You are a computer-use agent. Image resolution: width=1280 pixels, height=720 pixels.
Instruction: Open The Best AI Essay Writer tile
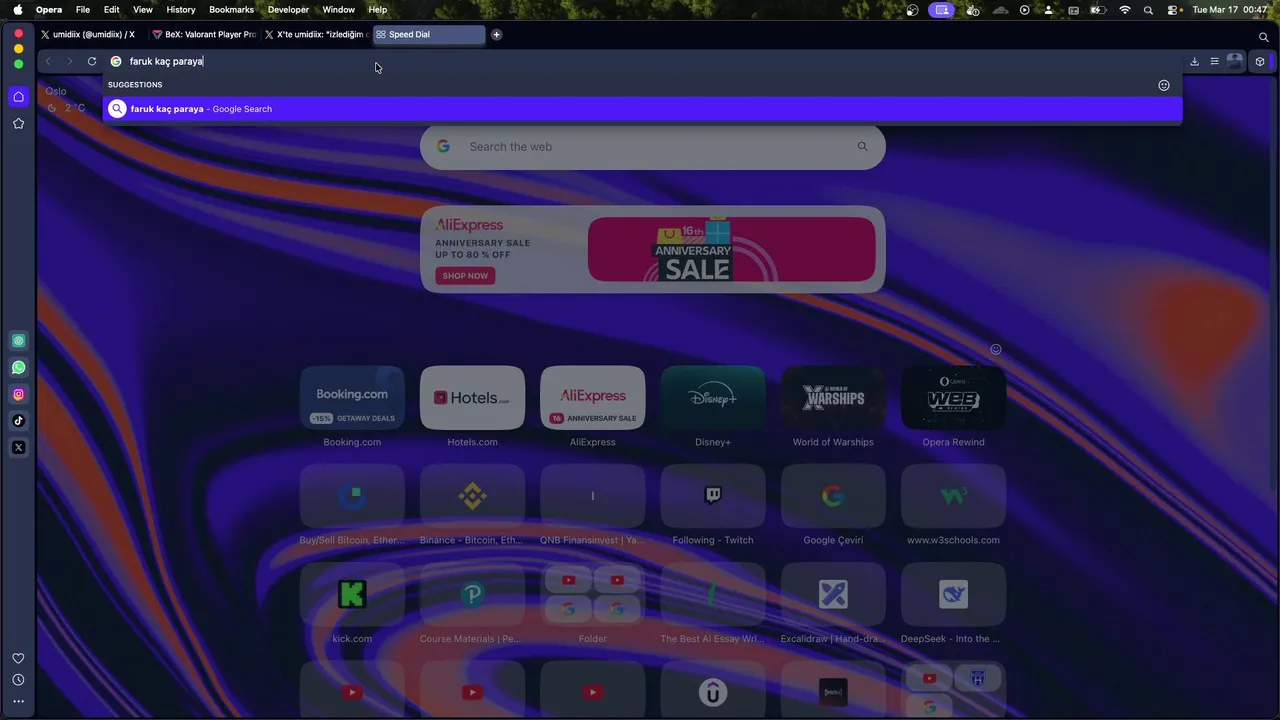[713, 594]
